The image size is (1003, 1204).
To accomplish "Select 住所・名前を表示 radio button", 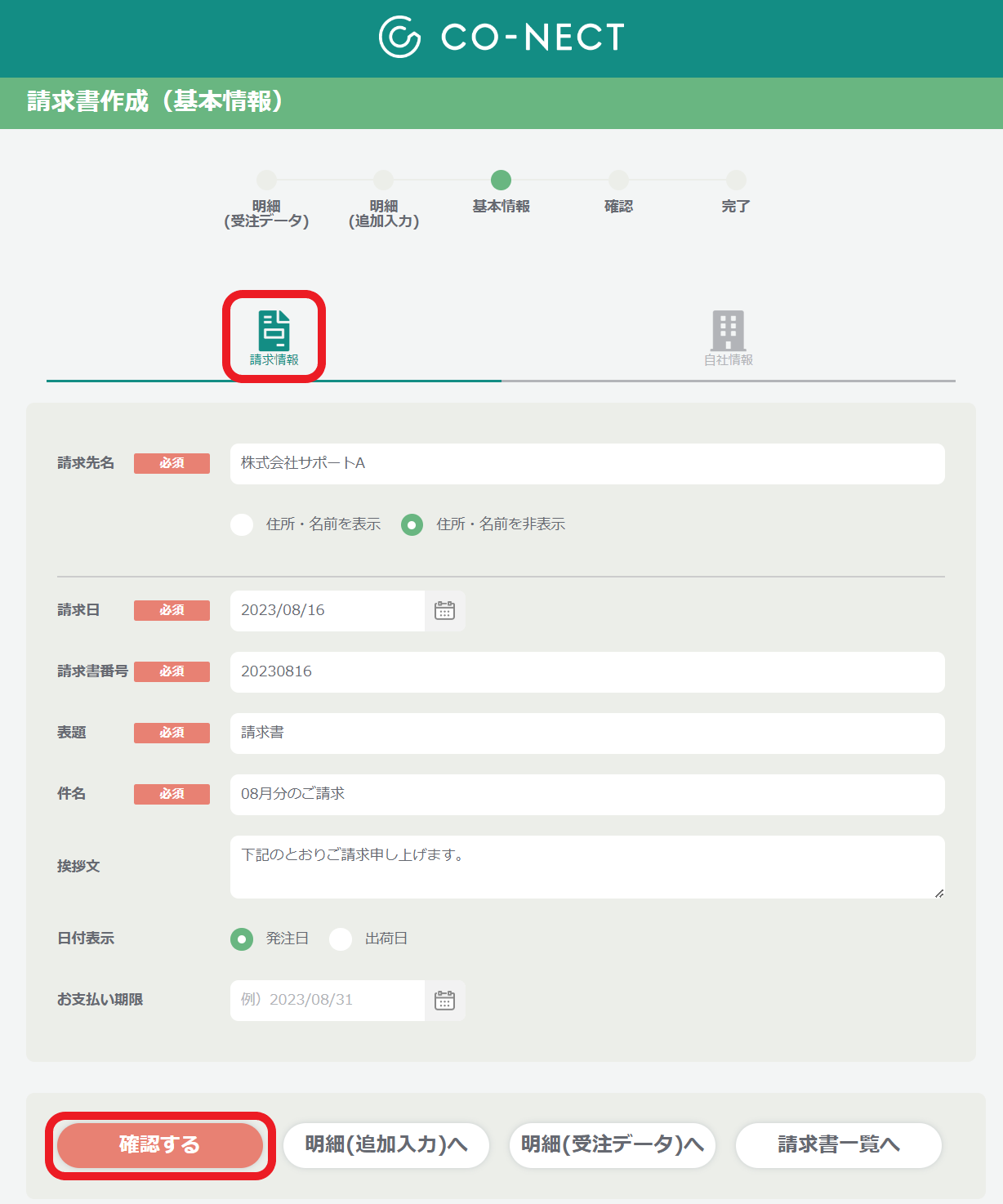I will 242,524.
